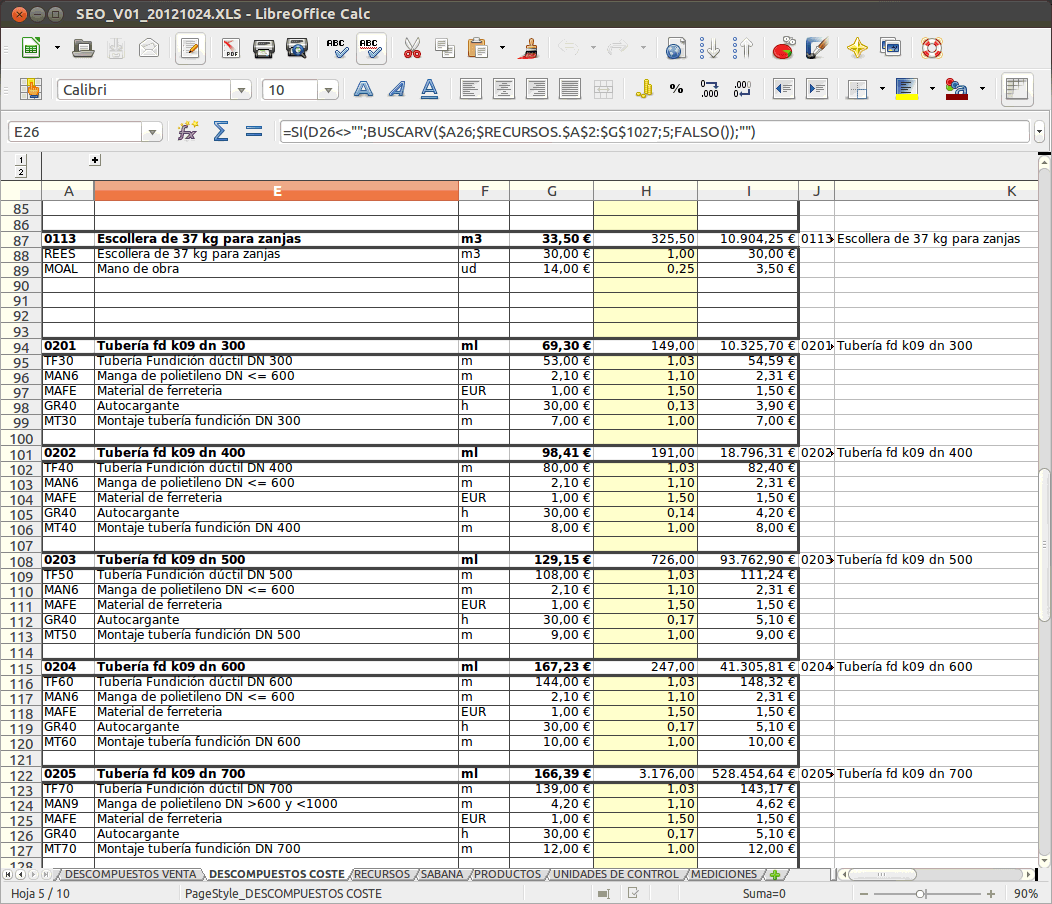The width and height of the screenshot is (1052, 904).
Task: Click into the formula input line
Action: pos(654,132)
